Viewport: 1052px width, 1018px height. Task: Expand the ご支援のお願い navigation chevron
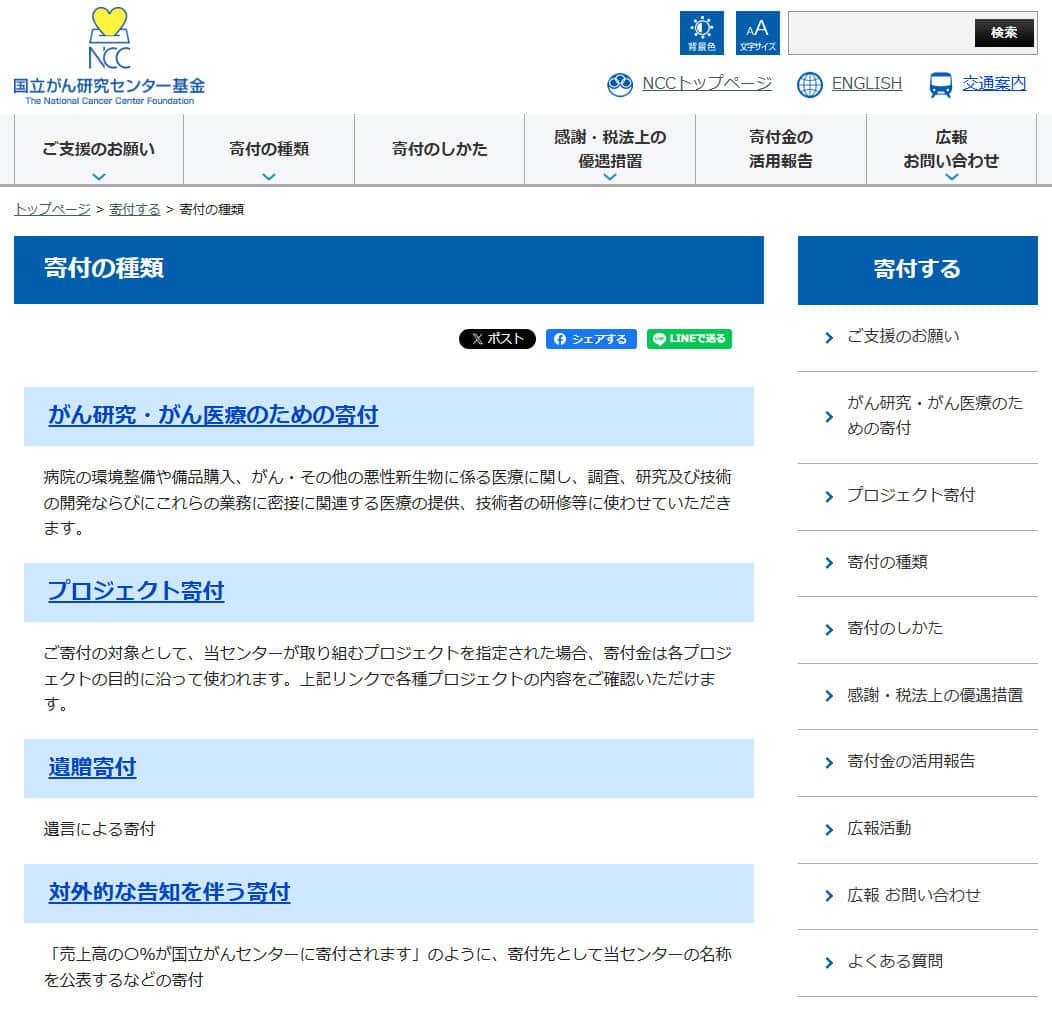96,174
